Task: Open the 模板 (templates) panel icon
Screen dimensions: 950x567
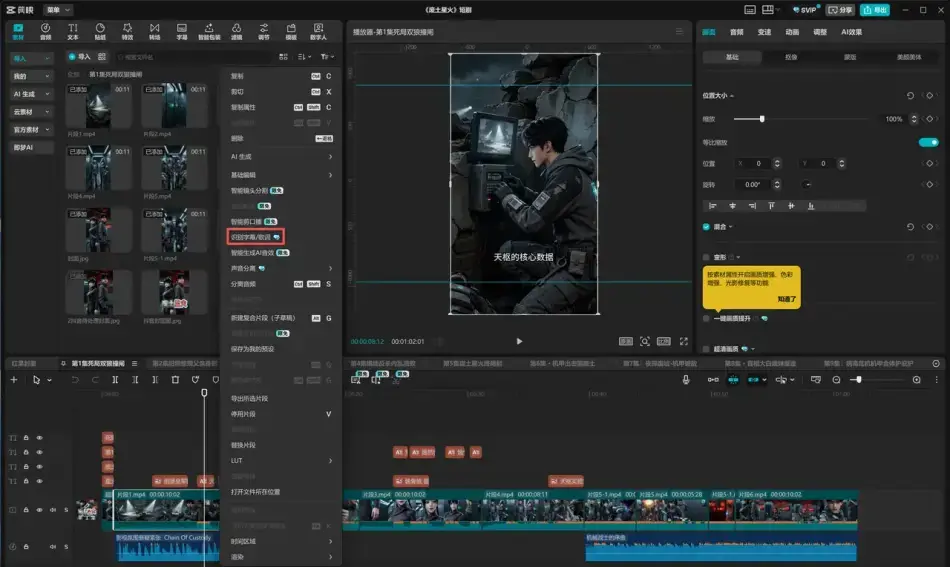Action: coord(291,32)
